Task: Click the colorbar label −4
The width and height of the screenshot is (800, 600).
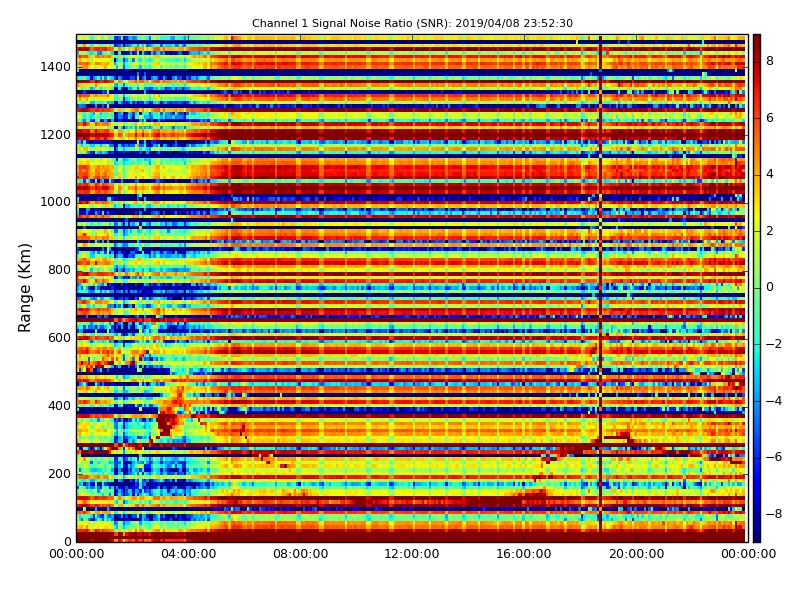Action: pos(774,401)
